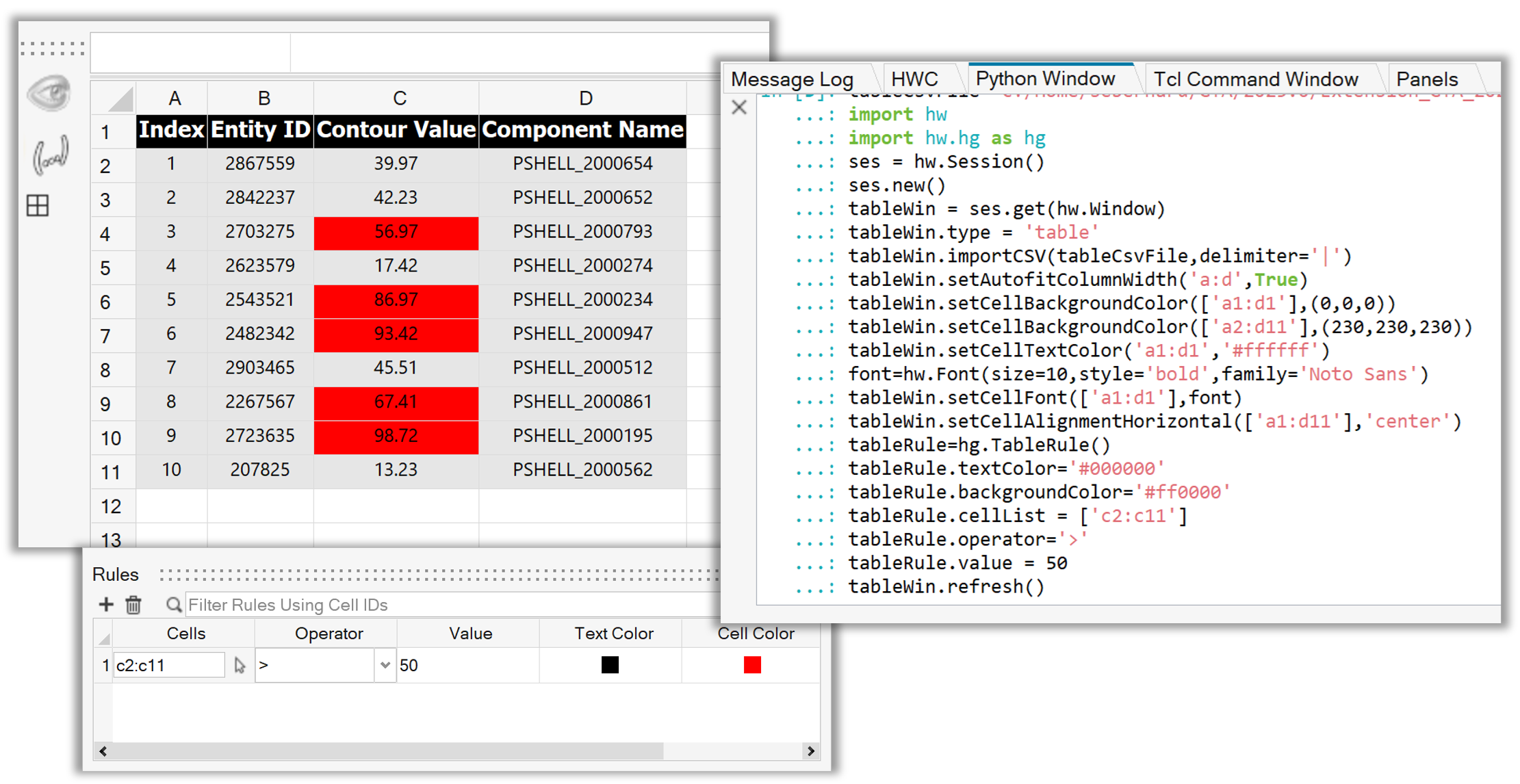Screen dimensions: 1520x784
Task: Close the Python window panel with X
Action: pos(739,107)
